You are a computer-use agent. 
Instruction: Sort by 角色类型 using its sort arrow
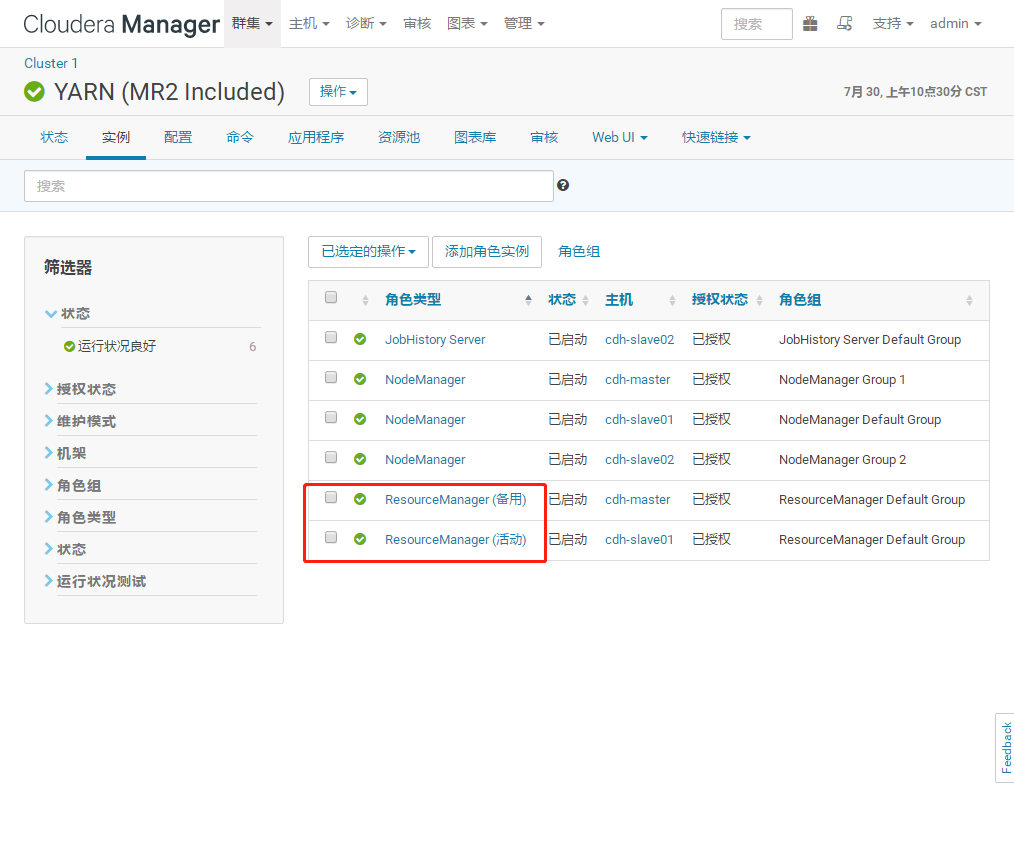[528, 300]
